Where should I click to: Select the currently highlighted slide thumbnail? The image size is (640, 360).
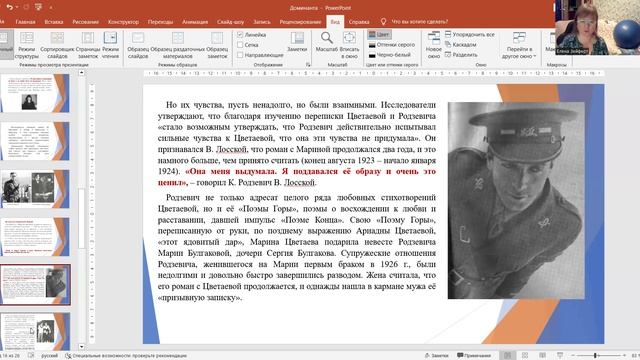[35, 284]
